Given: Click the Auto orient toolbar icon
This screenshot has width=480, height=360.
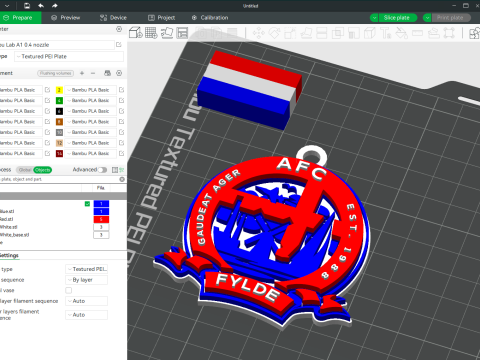Looking at the screenshot, I should pyautogui.click(x=167, y=33).
